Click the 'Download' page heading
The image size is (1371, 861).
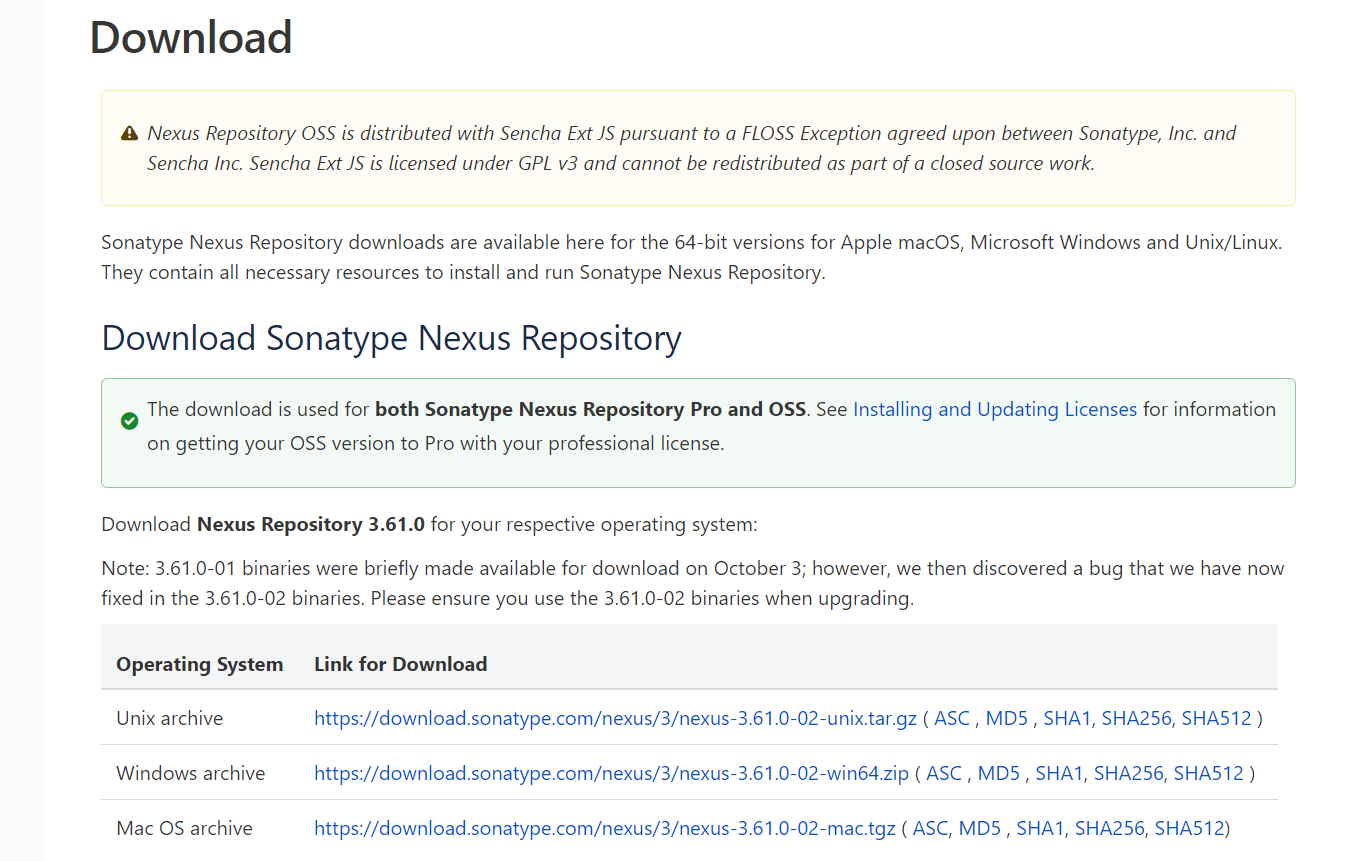click(191, 38)
